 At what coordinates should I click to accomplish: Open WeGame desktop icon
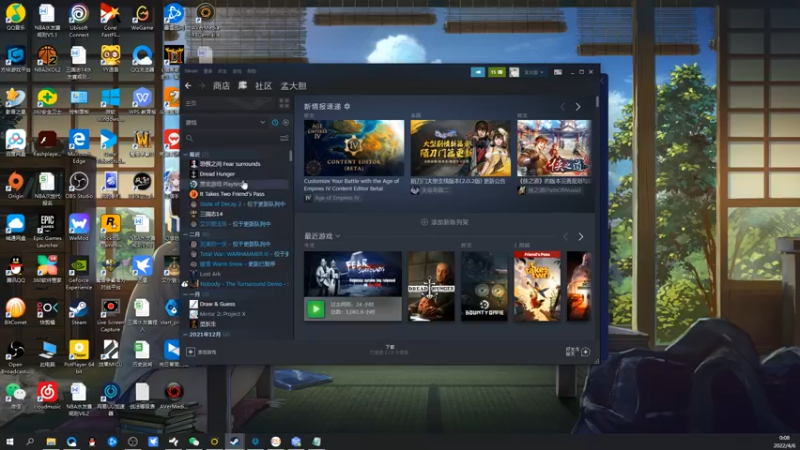point(142,17)
